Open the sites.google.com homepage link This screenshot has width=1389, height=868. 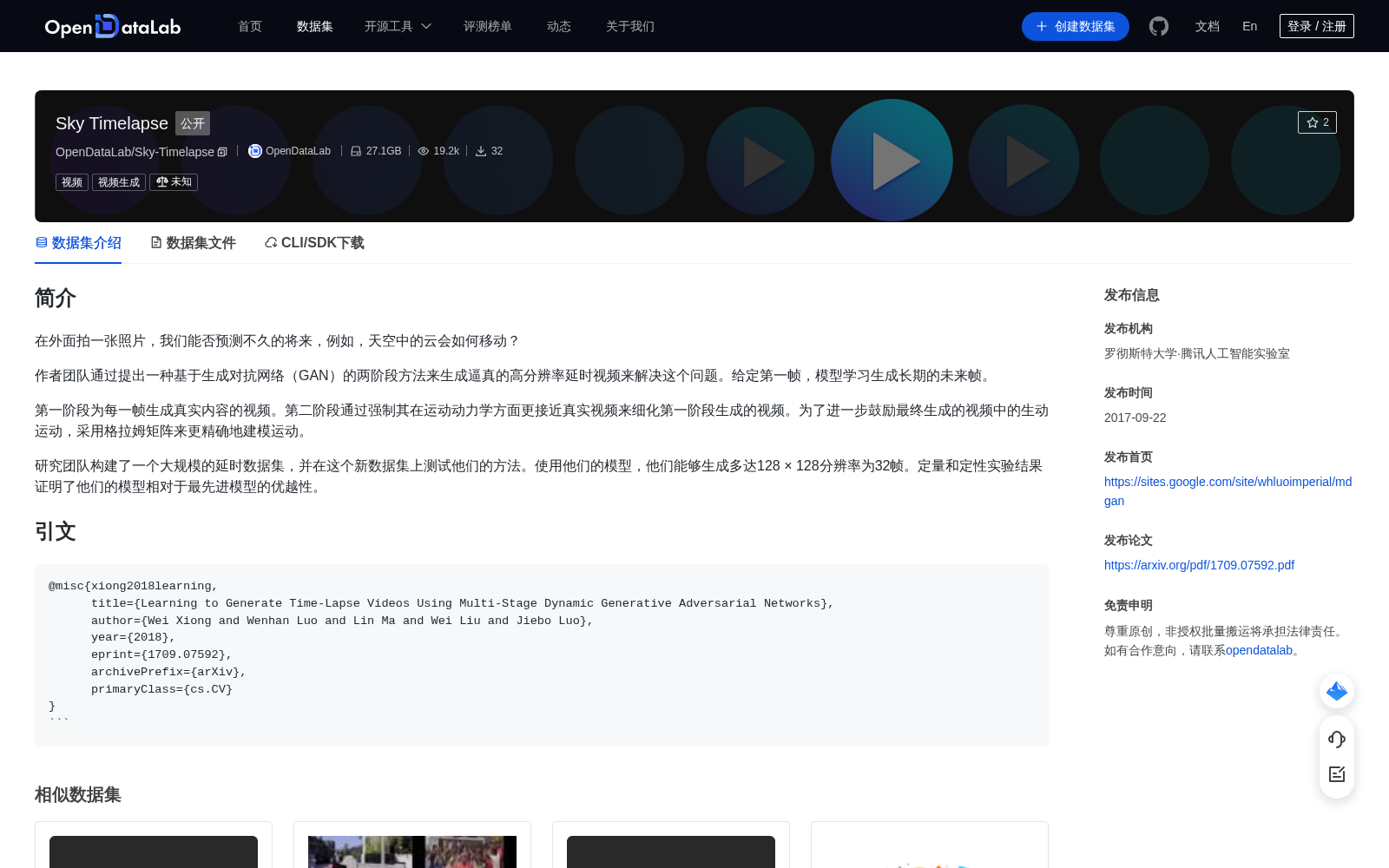point(1228,491)
